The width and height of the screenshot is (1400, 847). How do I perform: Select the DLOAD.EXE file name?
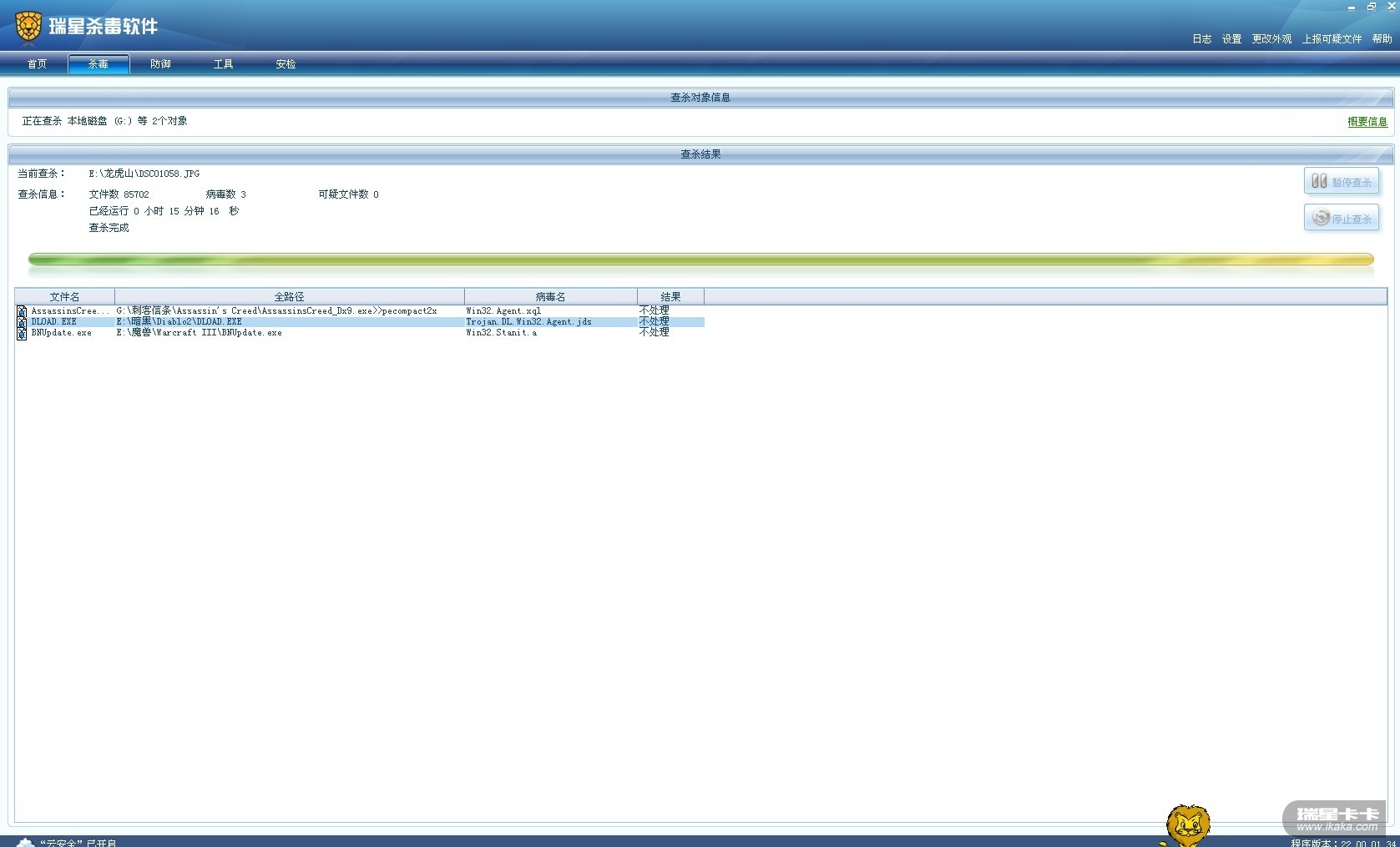point(53,322)
